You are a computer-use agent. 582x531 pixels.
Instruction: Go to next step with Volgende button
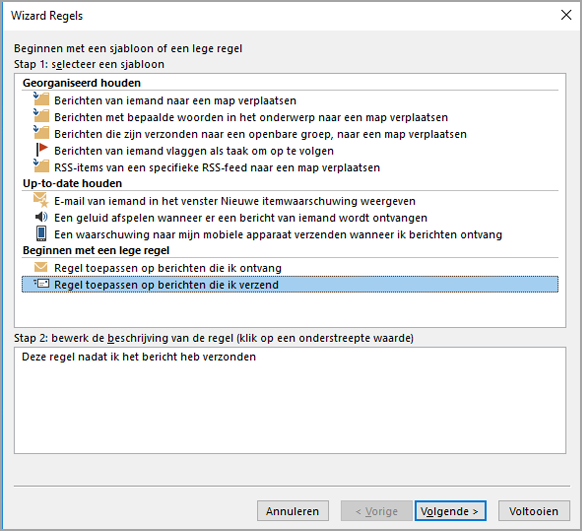pos(450,511)
